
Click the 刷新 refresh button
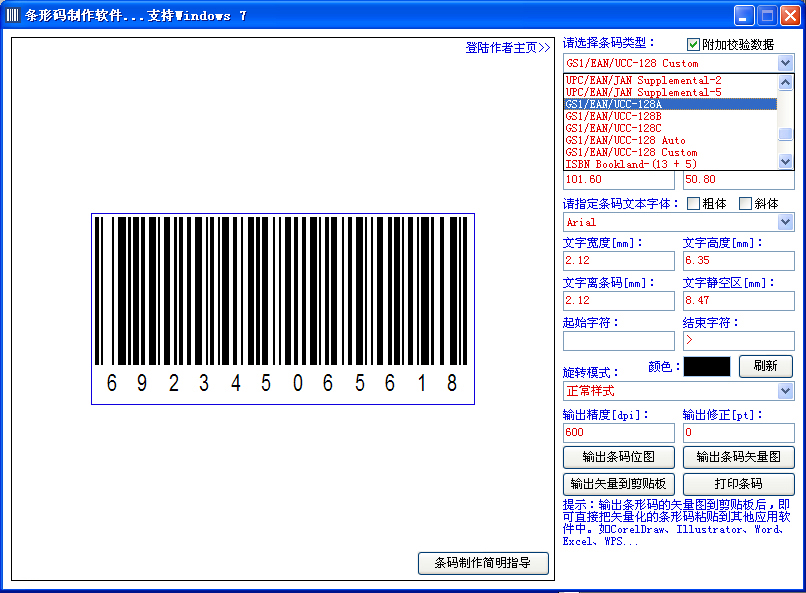[x=765, y=367]
